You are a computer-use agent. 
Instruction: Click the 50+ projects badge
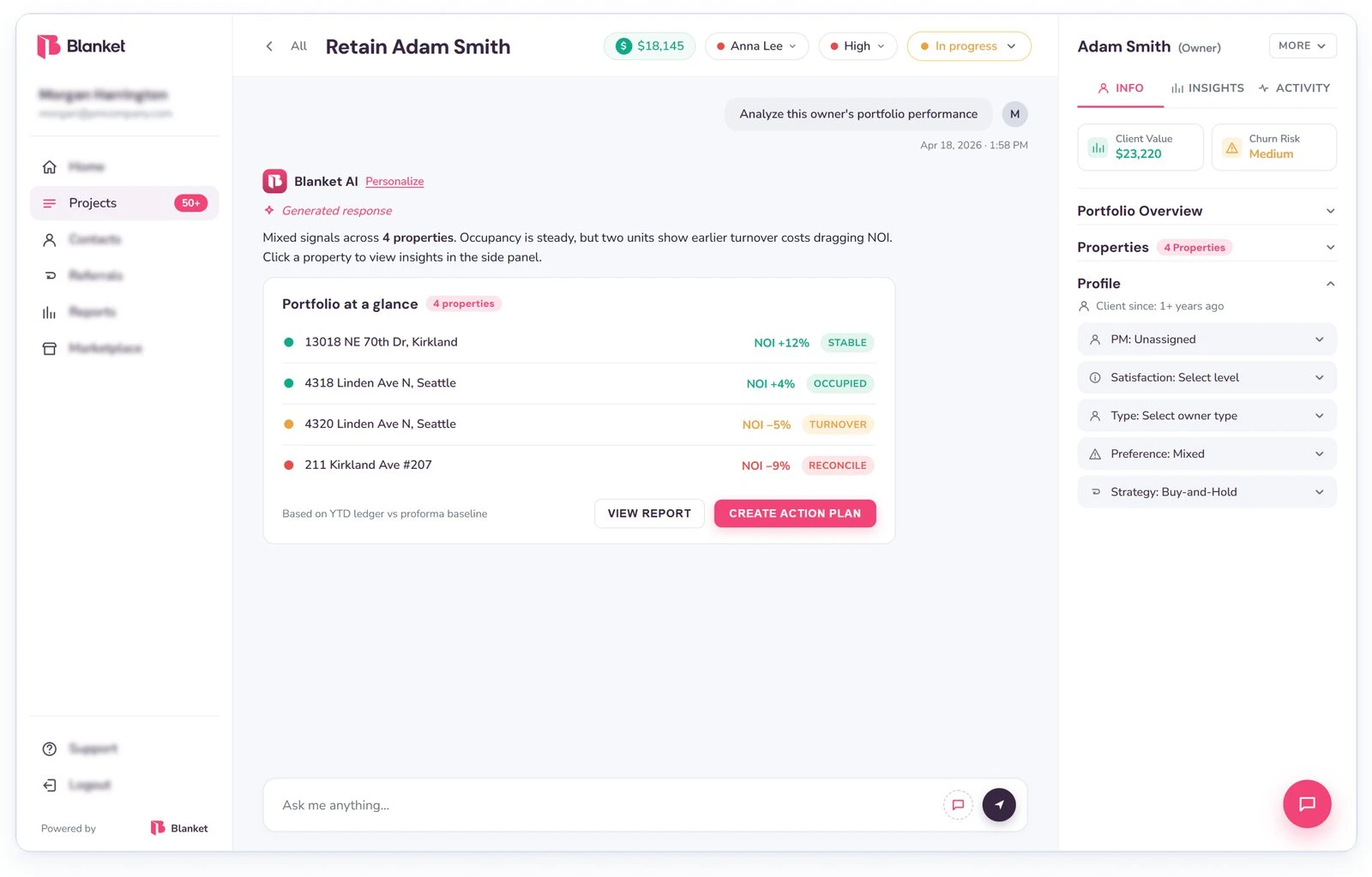[190, 203]
